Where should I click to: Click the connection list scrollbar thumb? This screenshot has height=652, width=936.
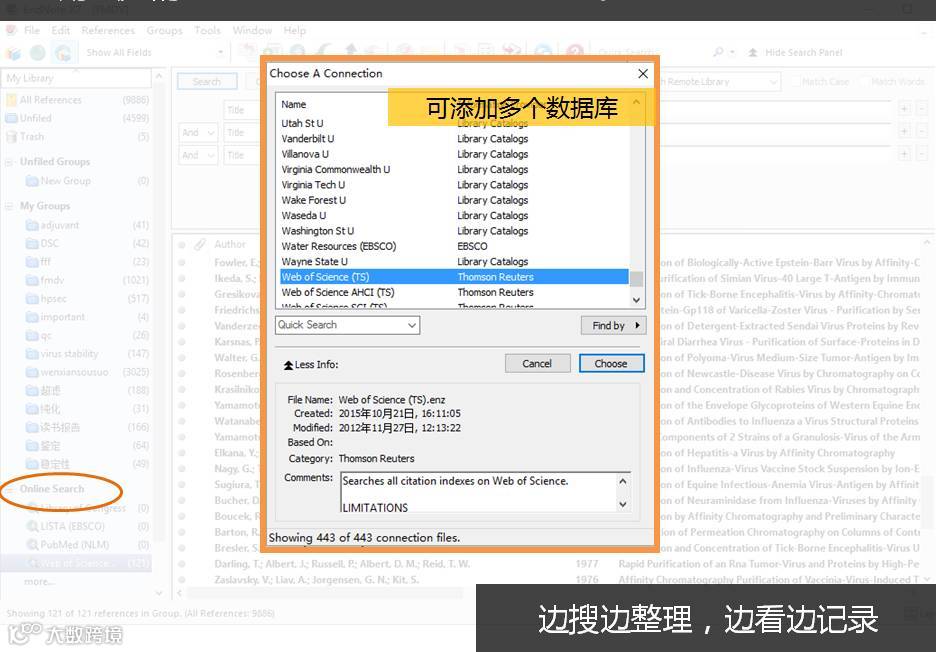pos(636,279)
